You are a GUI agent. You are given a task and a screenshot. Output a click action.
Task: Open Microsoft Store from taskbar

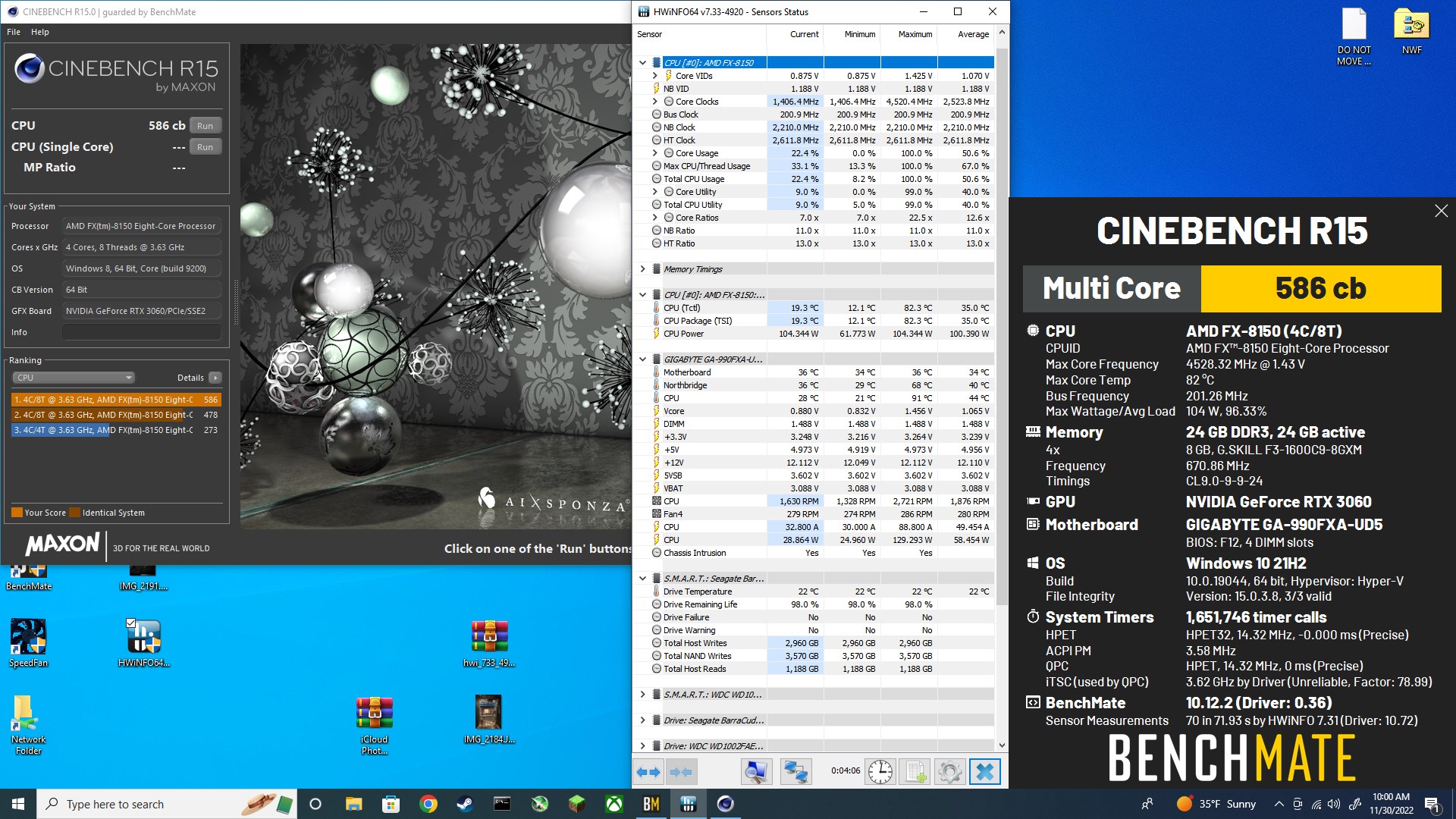(x=391, y=804)
